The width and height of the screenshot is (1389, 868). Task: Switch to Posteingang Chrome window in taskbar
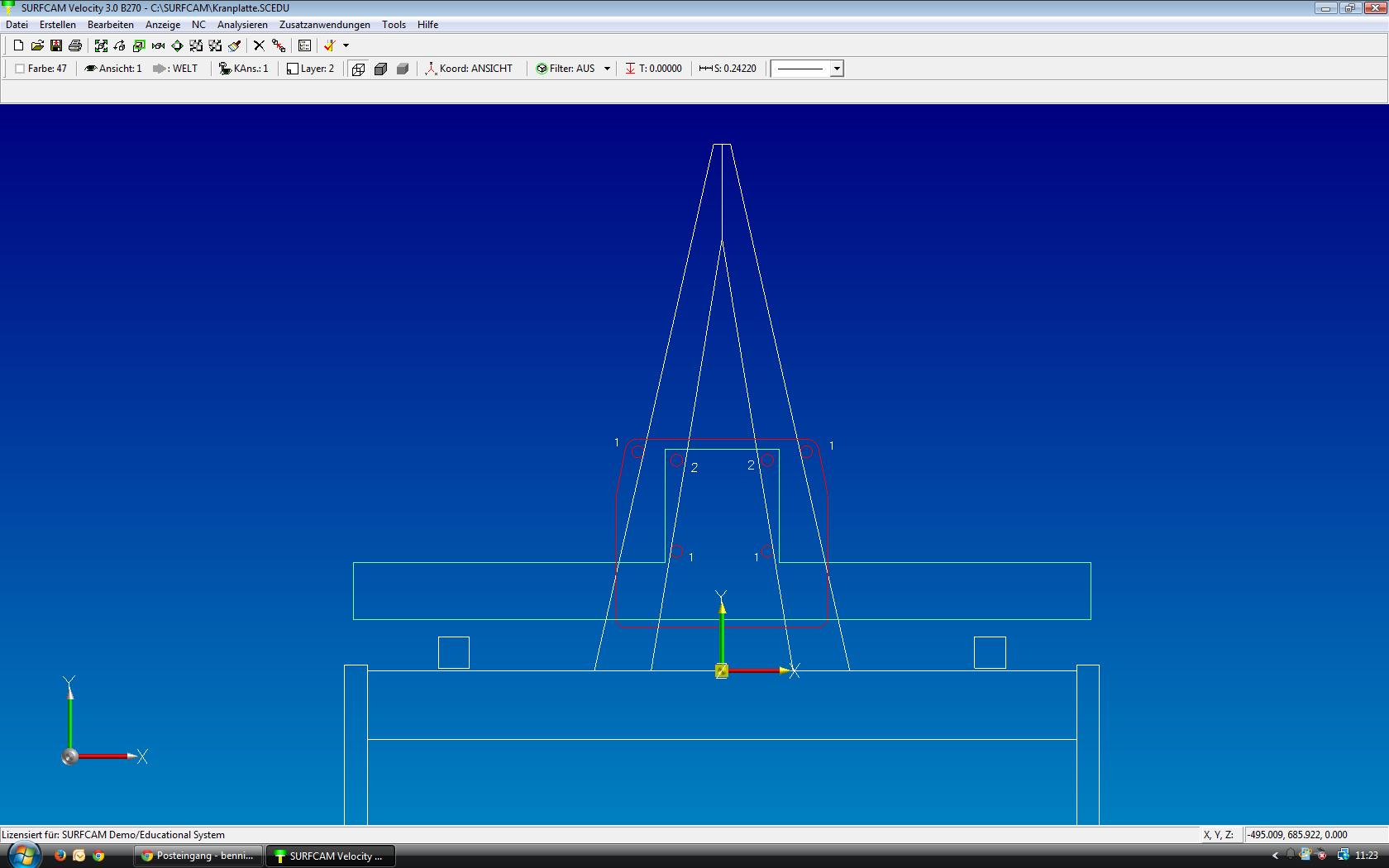198,856
